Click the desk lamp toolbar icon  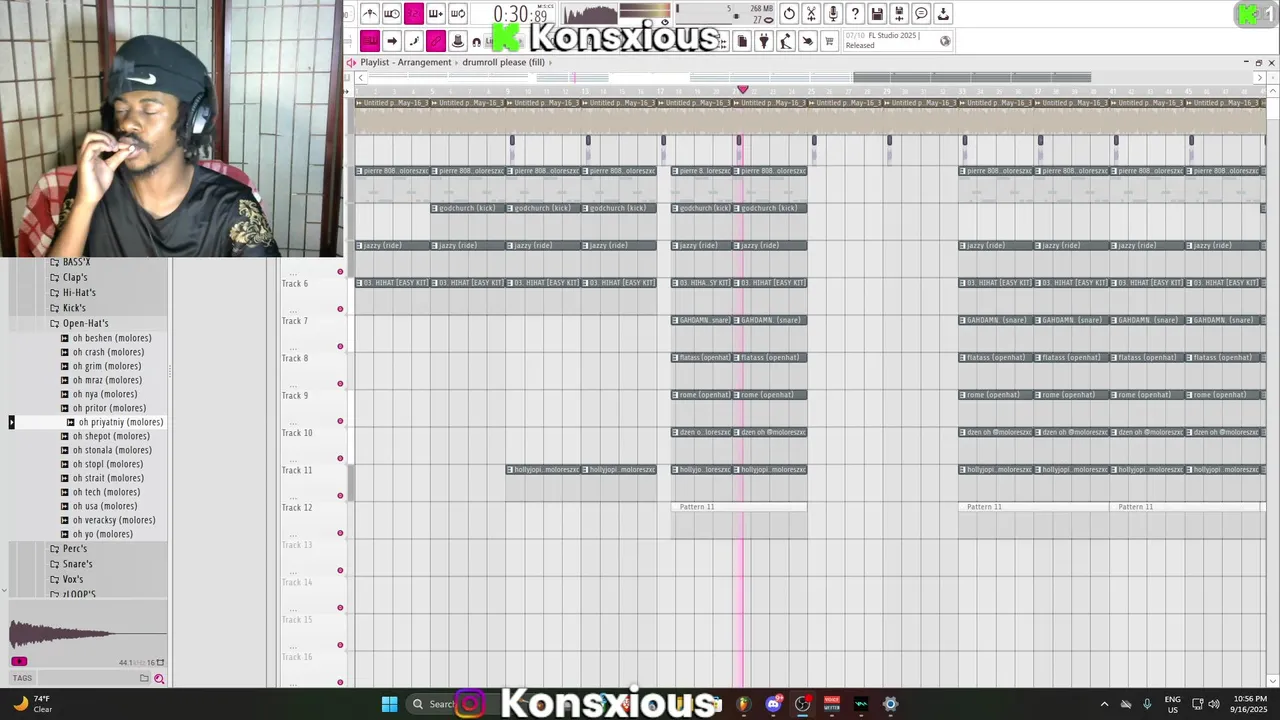(786, 41)
